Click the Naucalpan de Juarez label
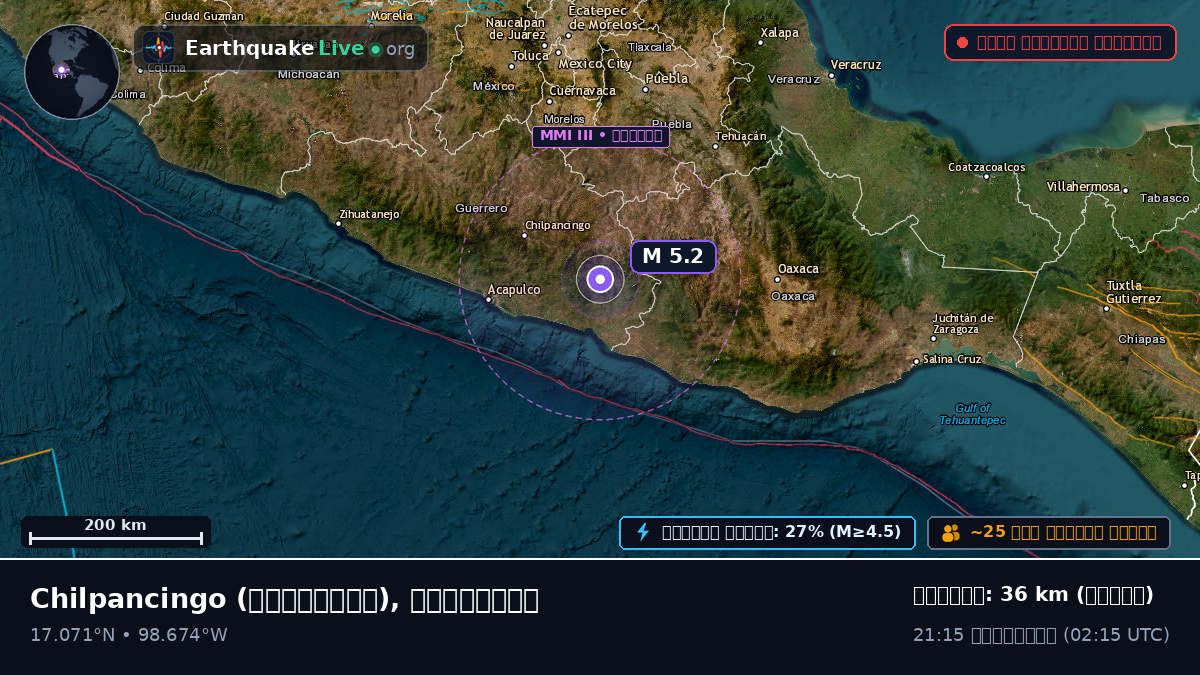 point(517,28)
